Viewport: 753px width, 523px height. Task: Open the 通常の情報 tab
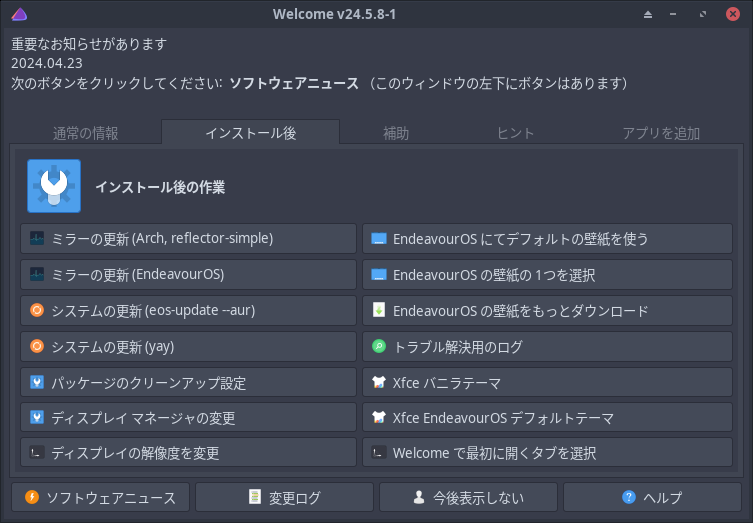point(85,133)
